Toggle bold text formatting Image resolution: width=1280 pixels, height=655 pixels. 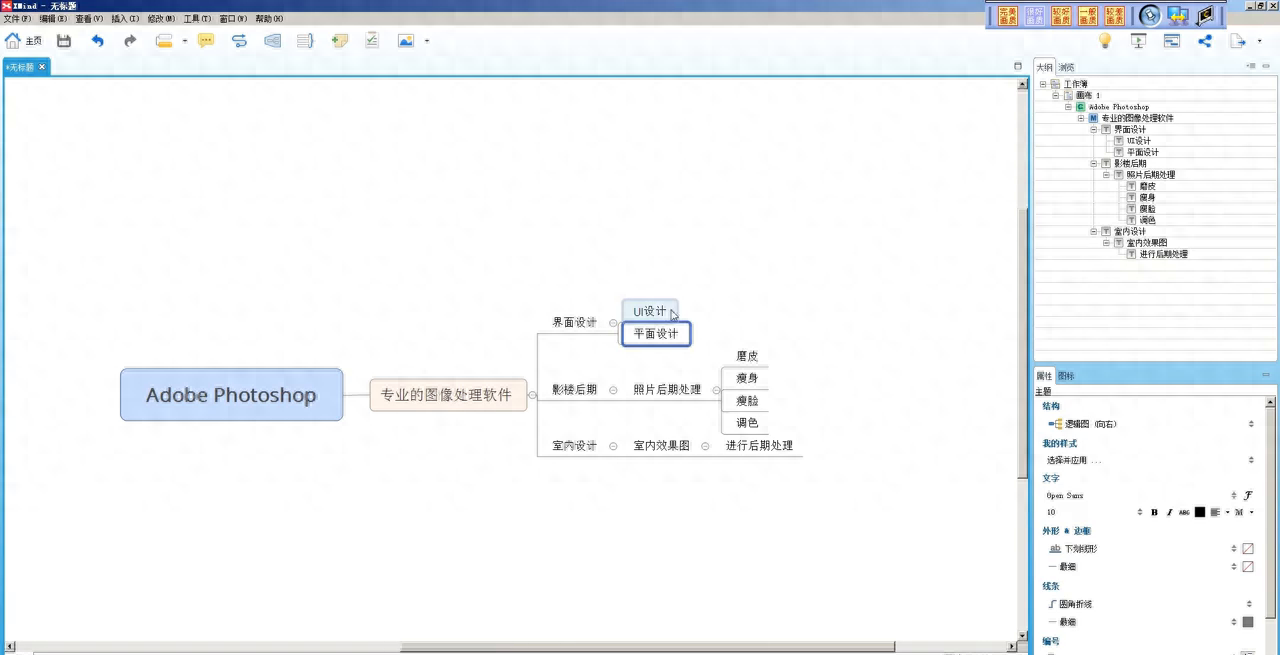coord(1154,512)
